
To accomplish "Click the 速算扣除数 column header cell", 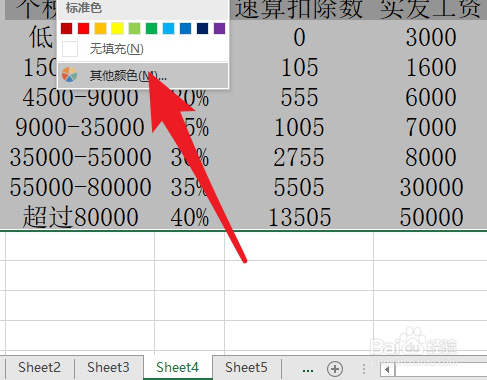I will [299, 9].
